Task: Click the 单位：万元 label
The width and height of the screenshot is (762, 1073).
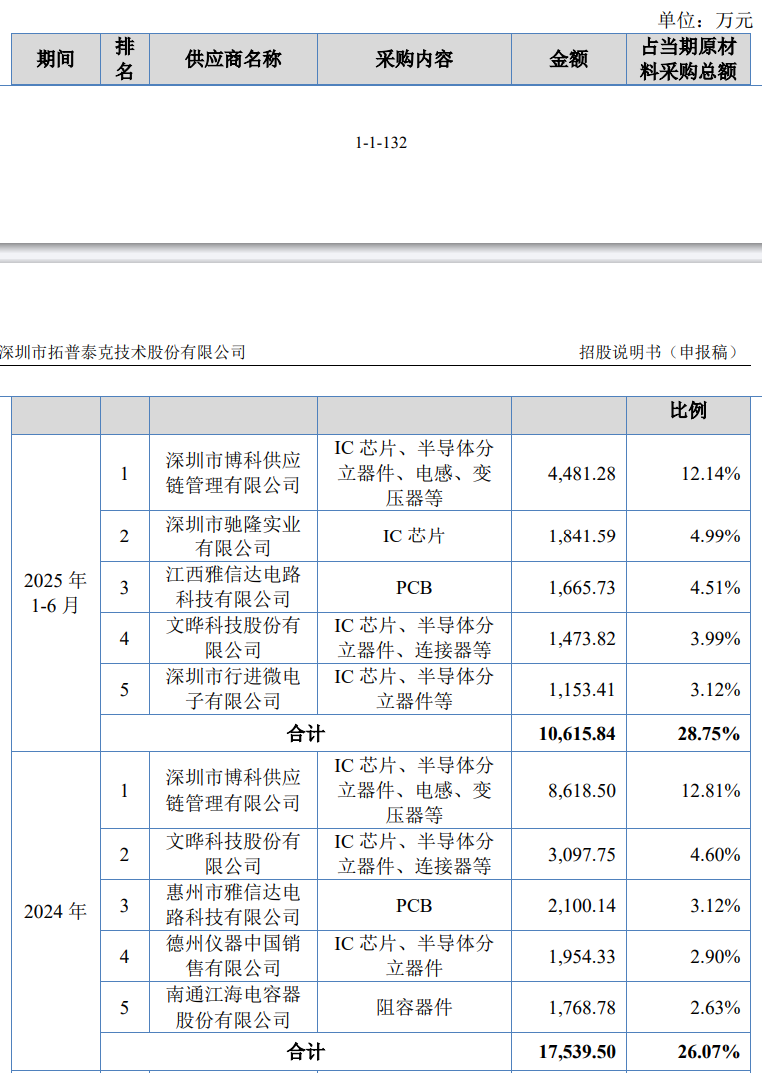Action: click(704, 20)
